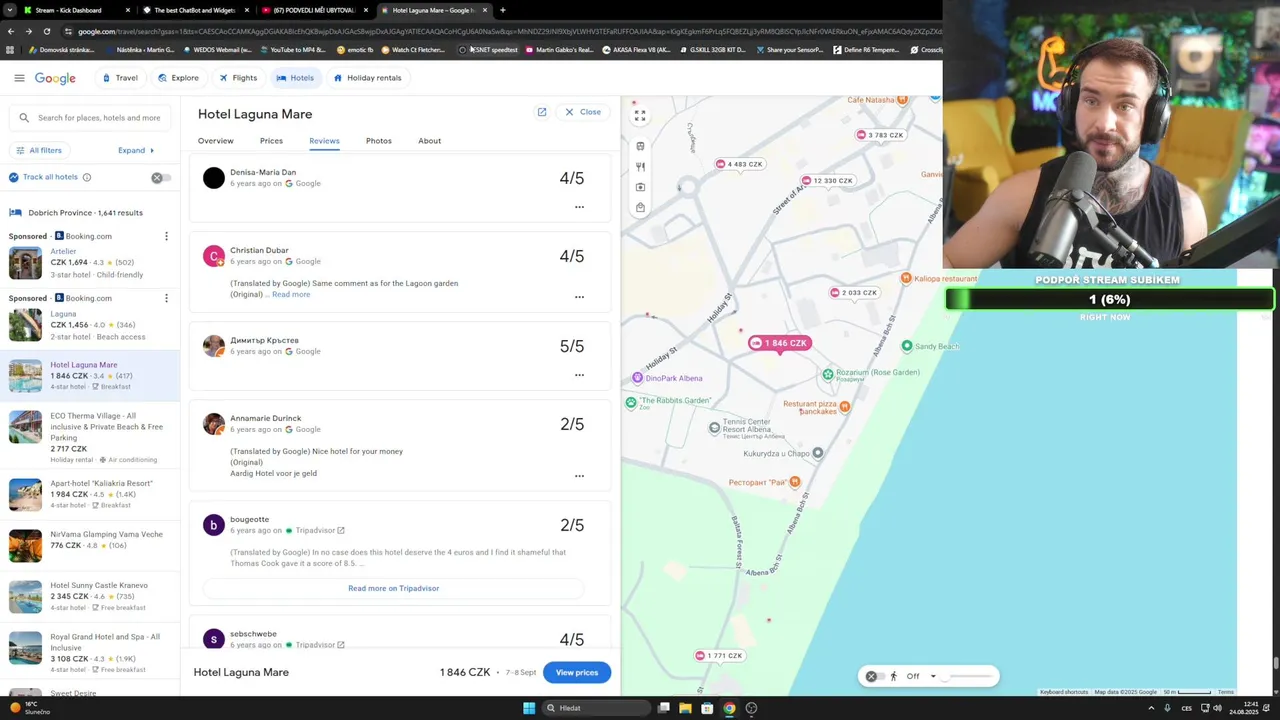Open info icon beside Track all hotels
The width and height of the screenshot is (1280, 720).
click(x=87, y=177)
